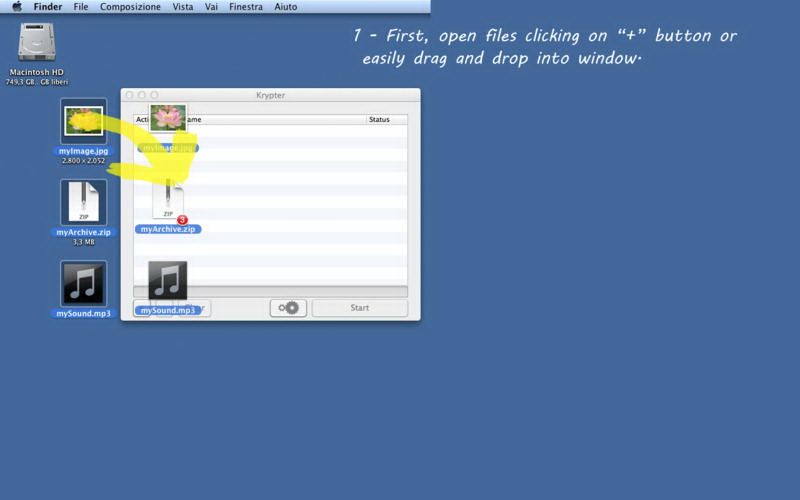
Task: Click the dragged music note icon in Krypter
Action: pos(168,281)
